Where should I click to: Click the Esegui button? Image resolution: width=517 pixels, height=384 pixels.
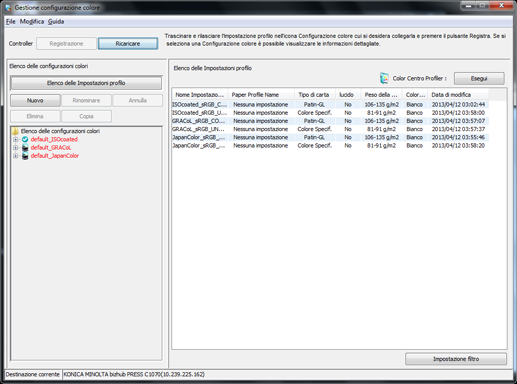click(x=479, y=79)
